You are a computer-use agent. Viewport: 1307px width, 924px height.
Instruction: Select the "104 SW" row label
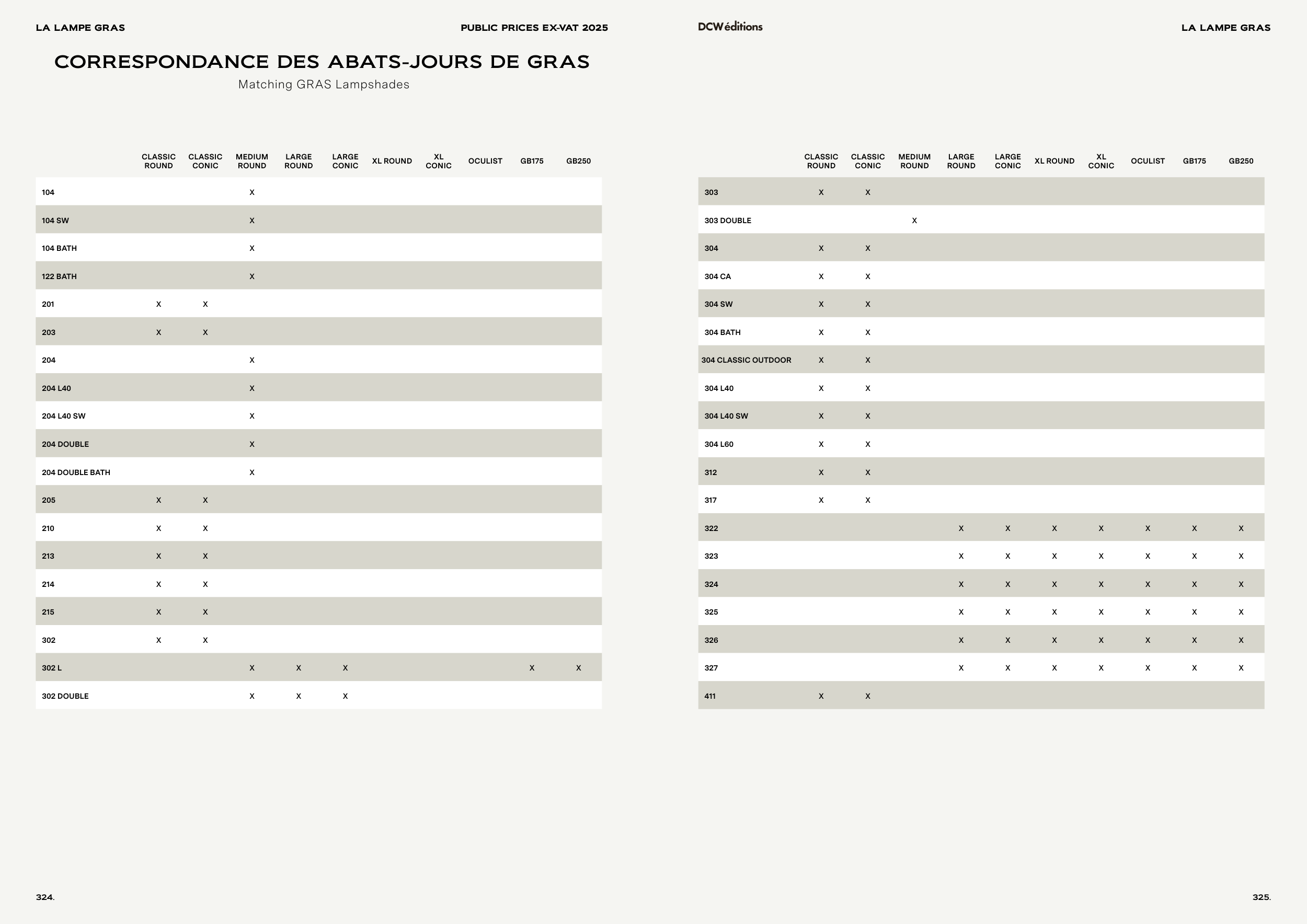tap(55, 221)
